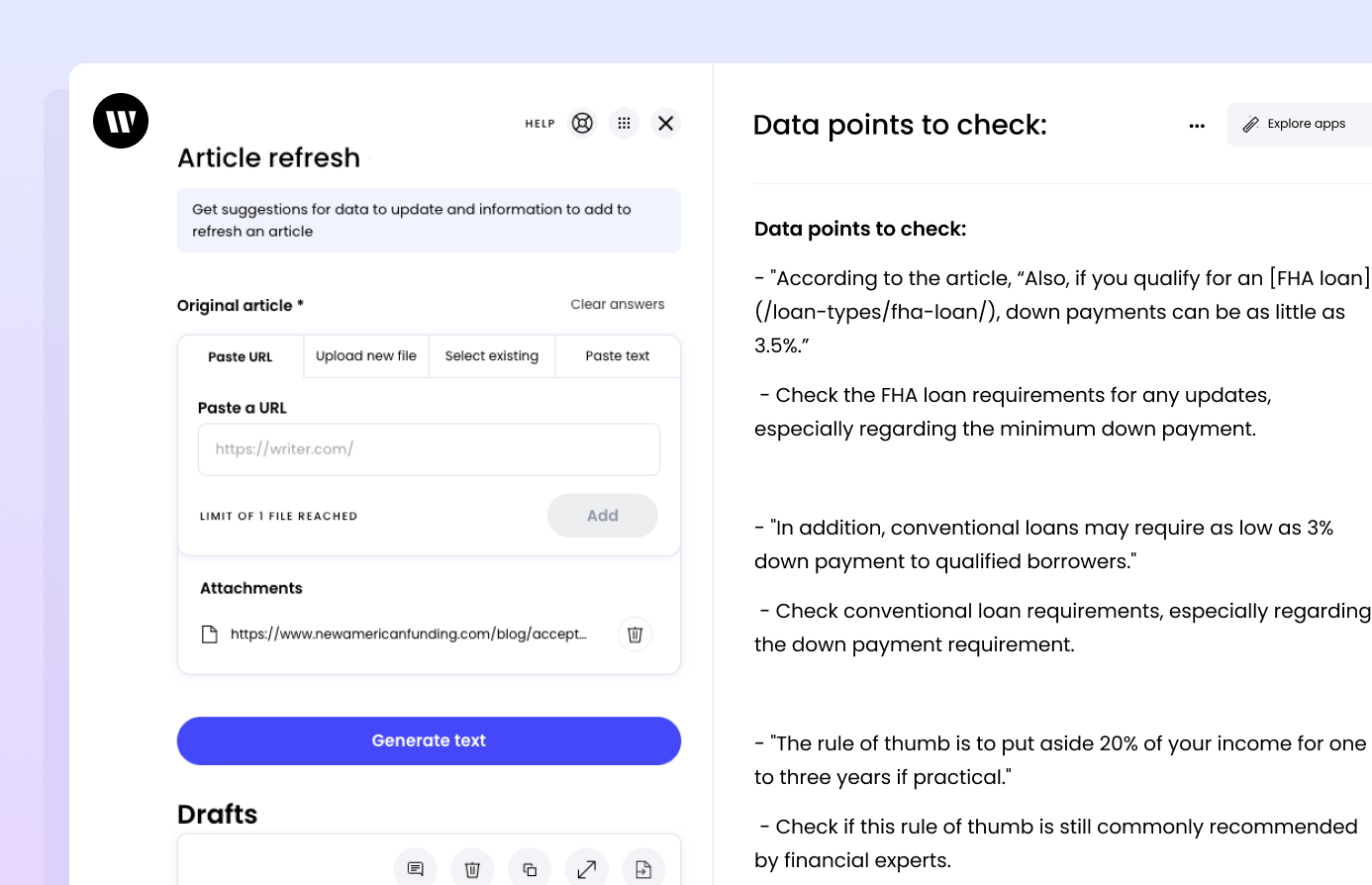Image resolution: width=1372 pixels, height=885 pixels.
Task: Export the draft to a document
Action: pos(643,867)
